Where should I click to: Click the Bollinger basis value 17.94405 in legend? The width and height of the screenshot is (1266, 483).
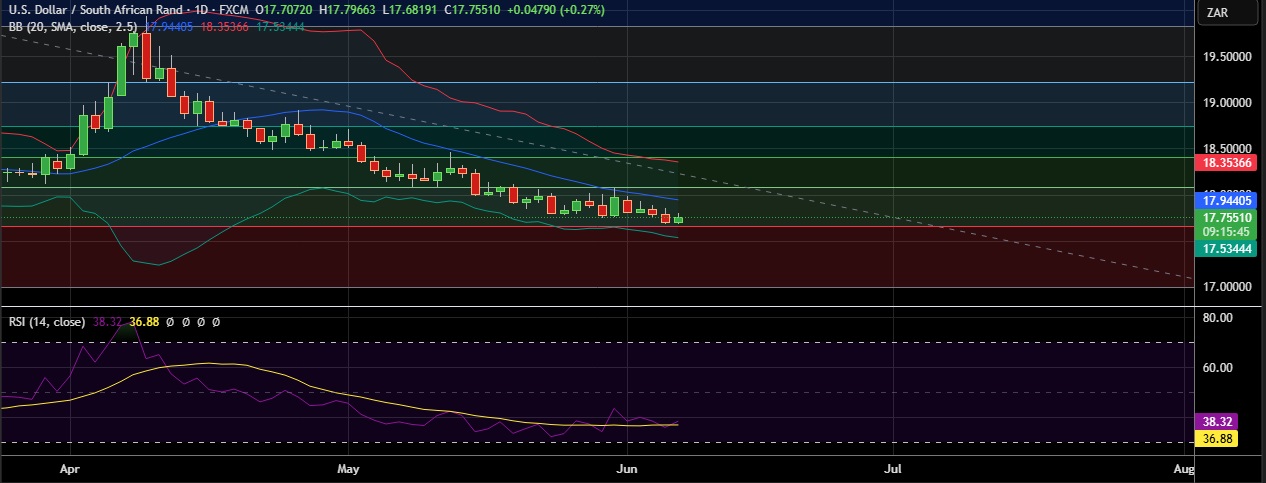pyautogui.click(x=172, y=26)
